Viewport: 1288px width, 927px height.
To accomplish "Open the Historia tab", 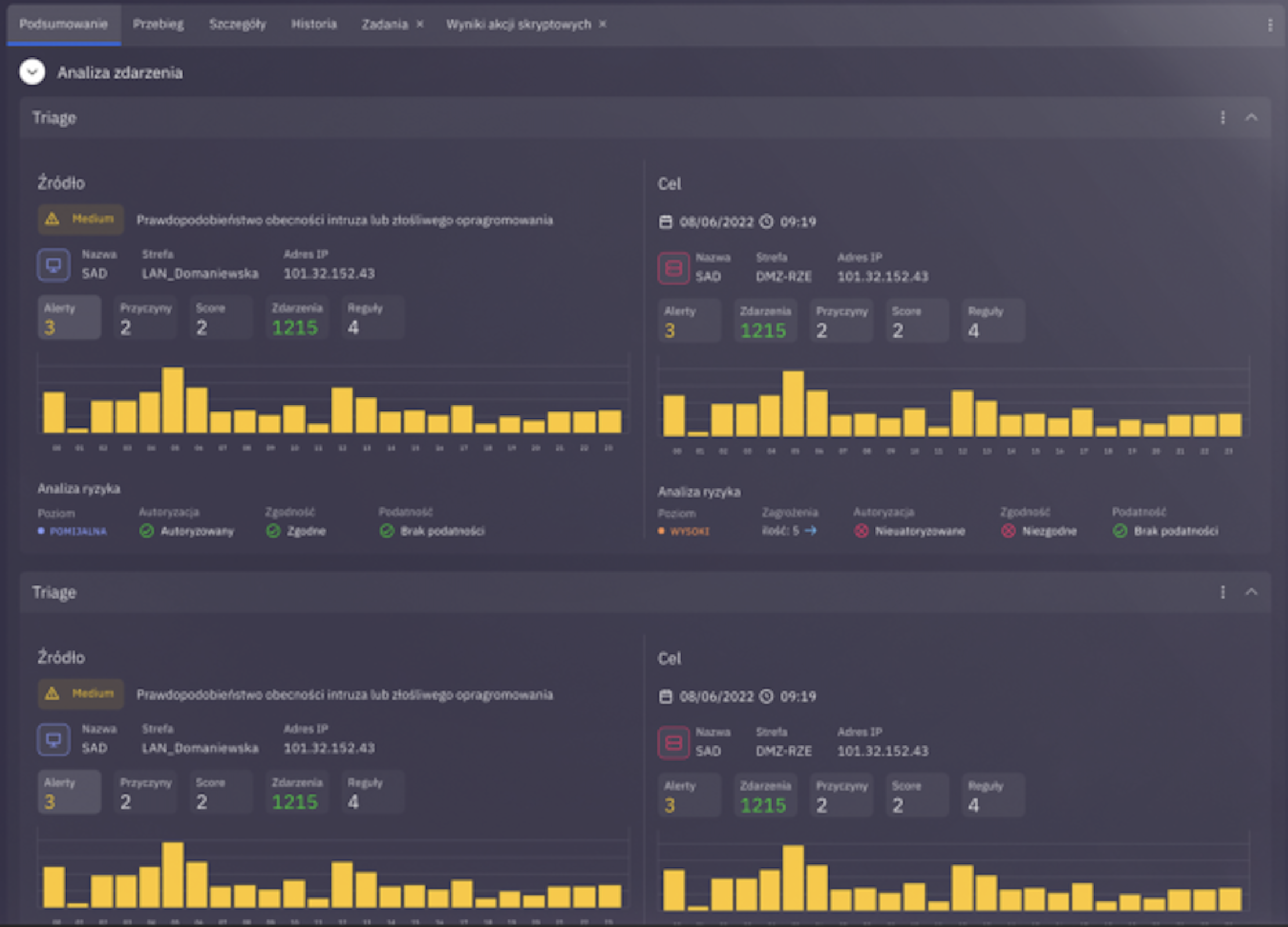I will (314, 24).
